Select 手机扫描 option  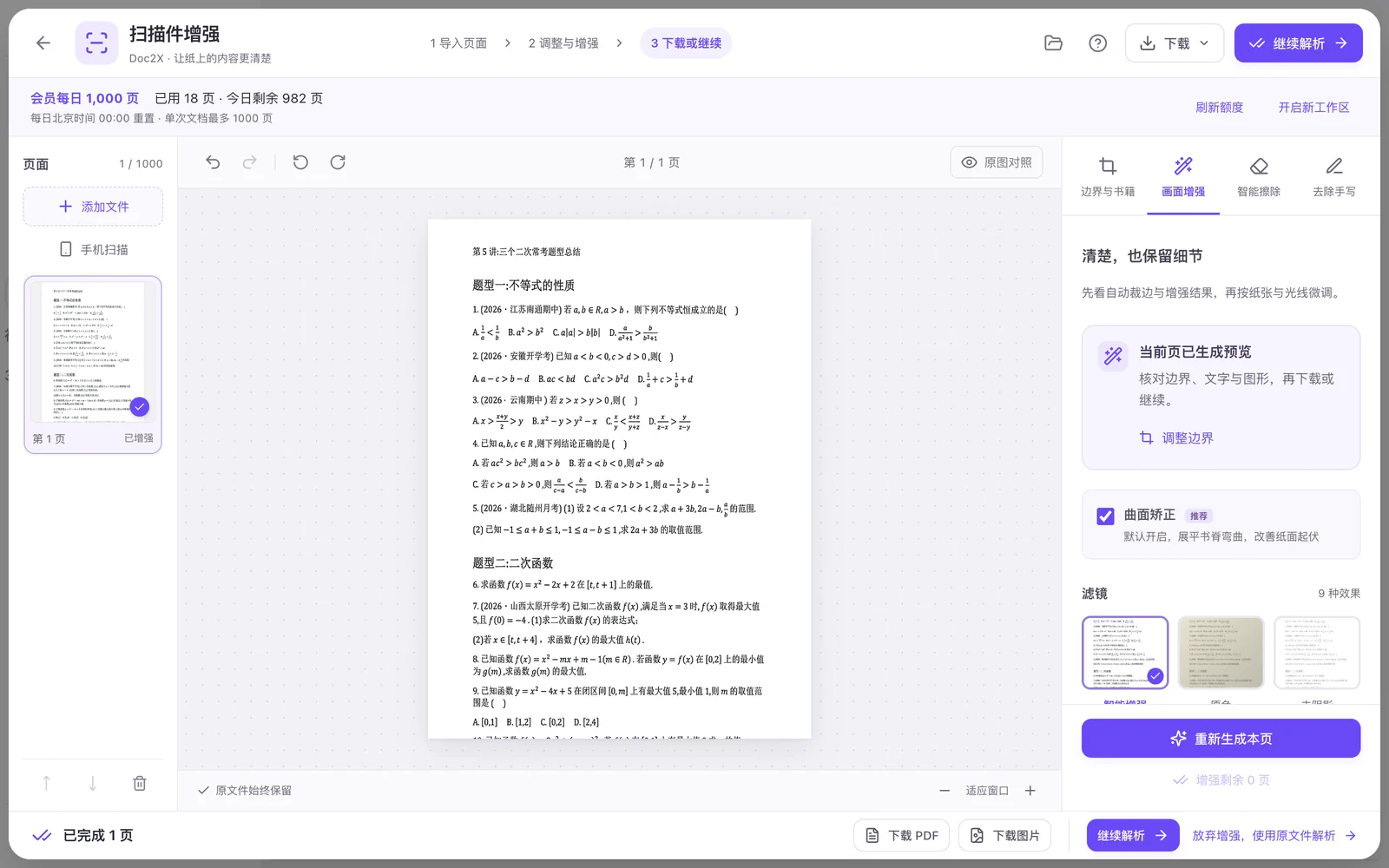pyautogui.click(x=93, y=249)
